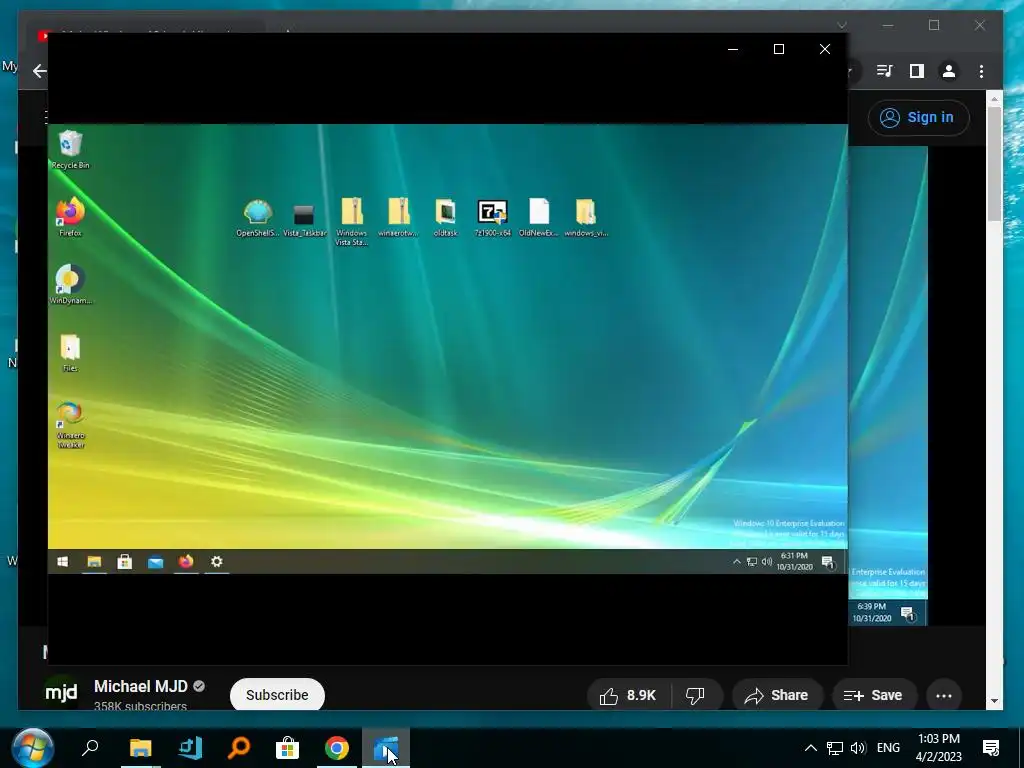
Task: Open the mjd channel avatar
Action: (61, 692)
